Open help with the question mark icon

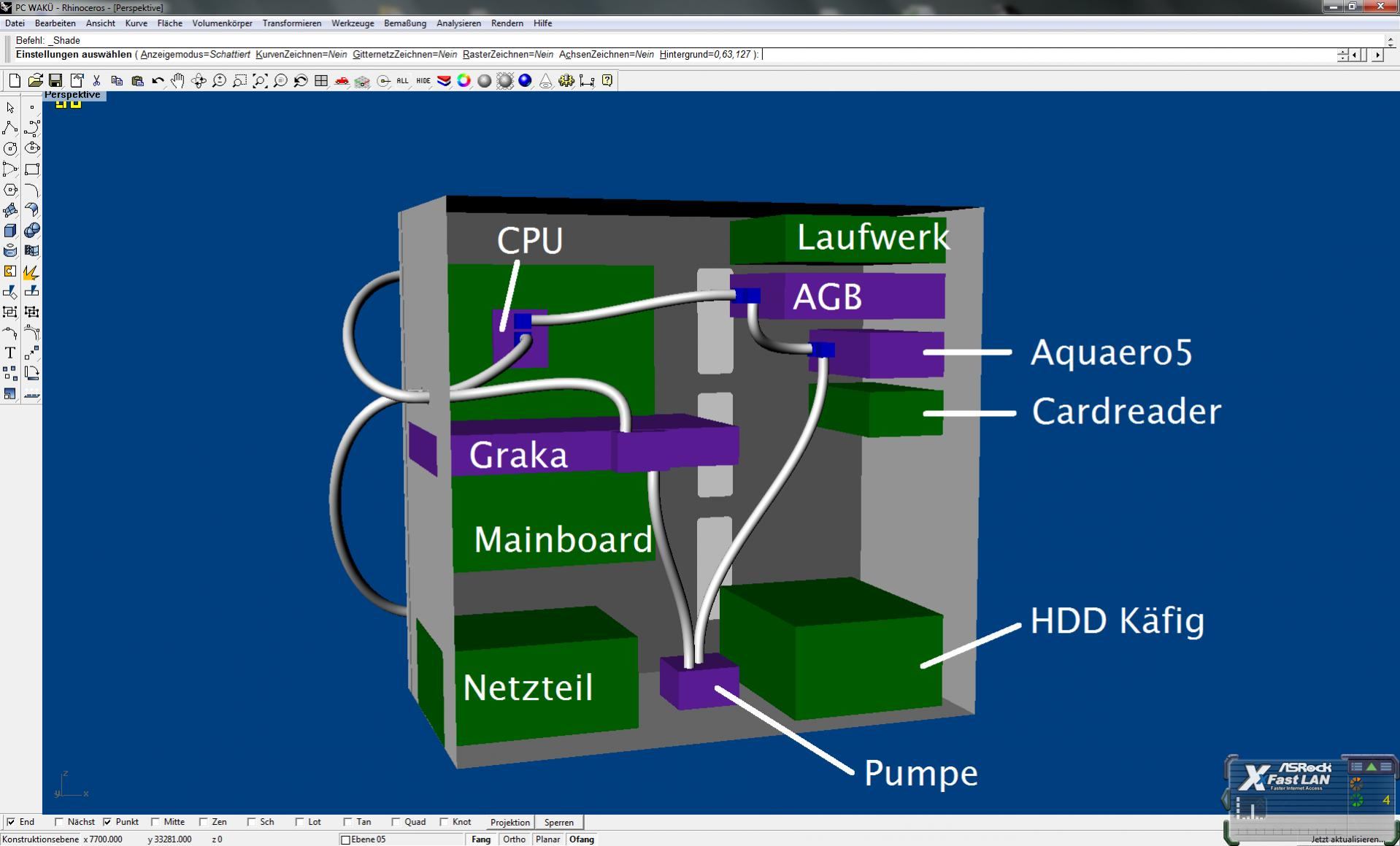coord(607,81)
